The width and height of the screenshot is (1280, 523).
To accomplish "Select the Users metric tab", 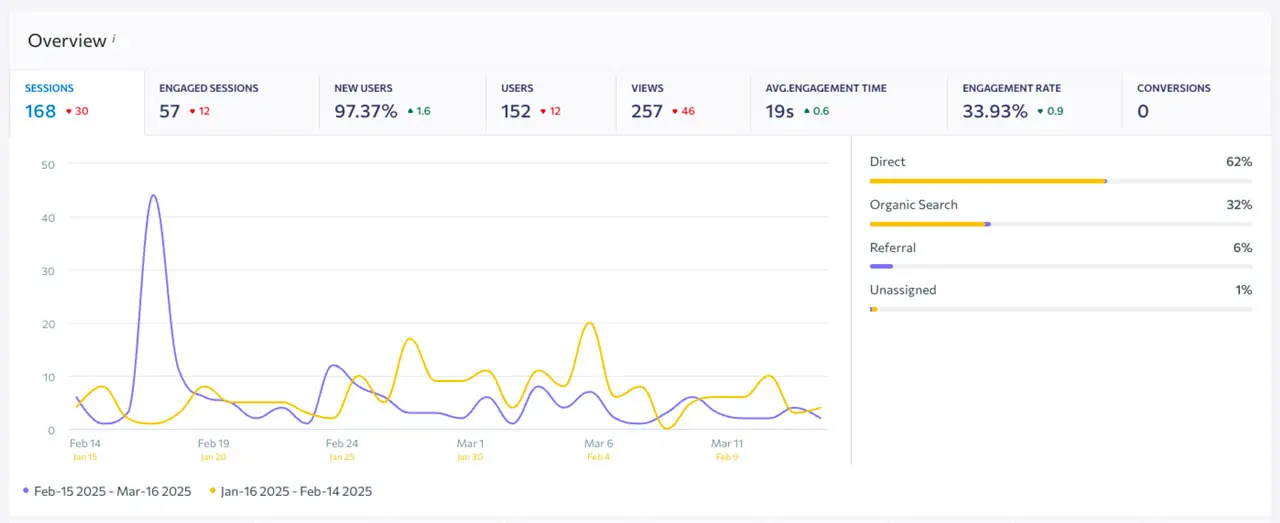I will click(550, 102).
